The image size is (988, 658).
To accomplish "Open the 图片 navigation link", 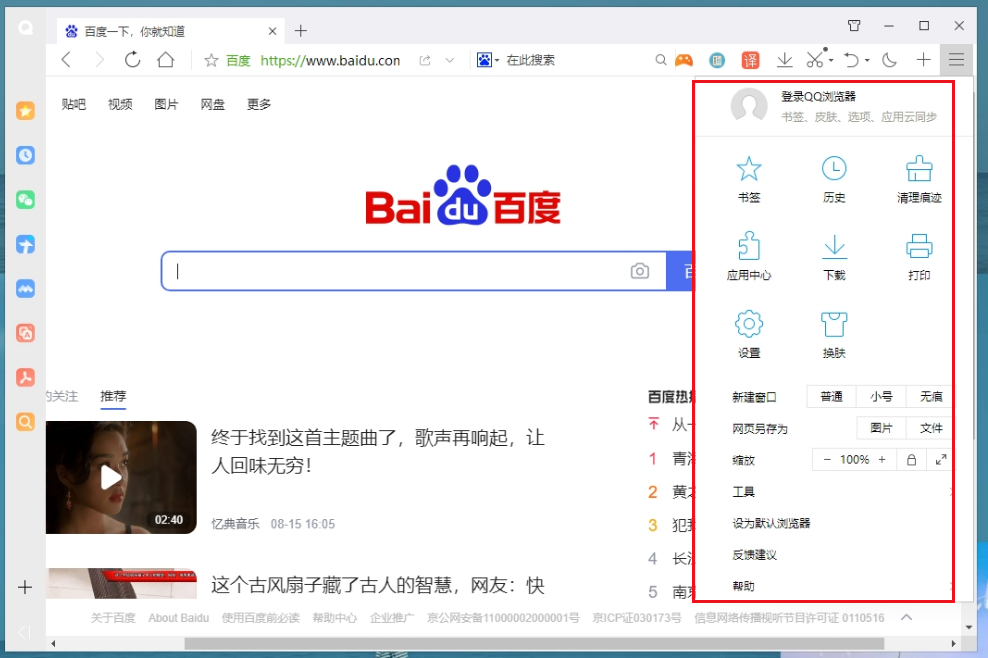I will (166, 104).
